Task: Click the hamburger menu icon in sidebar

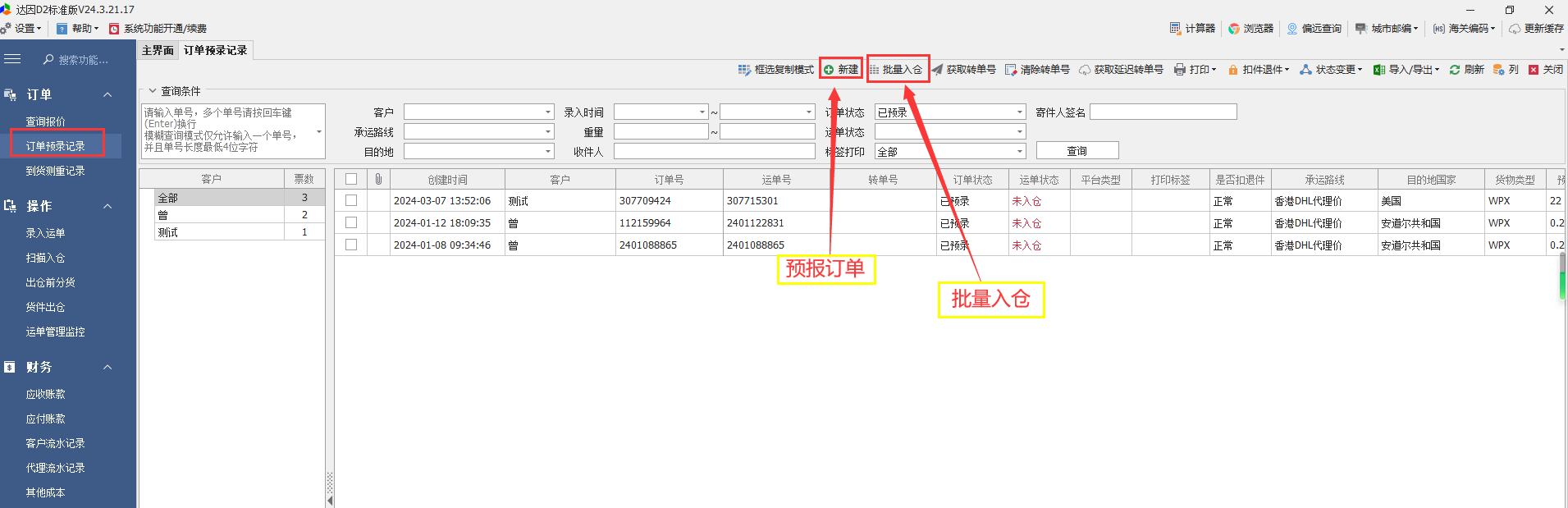Action: (12, 59)
